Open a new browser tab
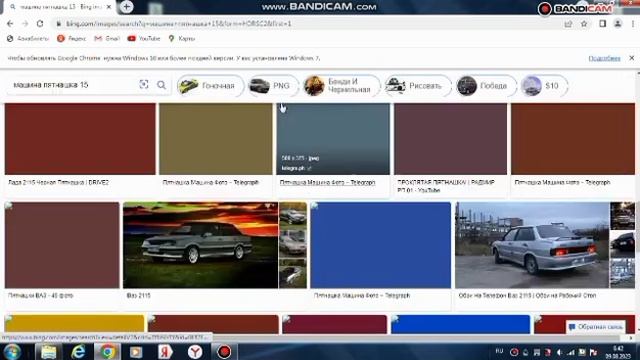This screenshot has height=360, width=640. coord(127,7)
